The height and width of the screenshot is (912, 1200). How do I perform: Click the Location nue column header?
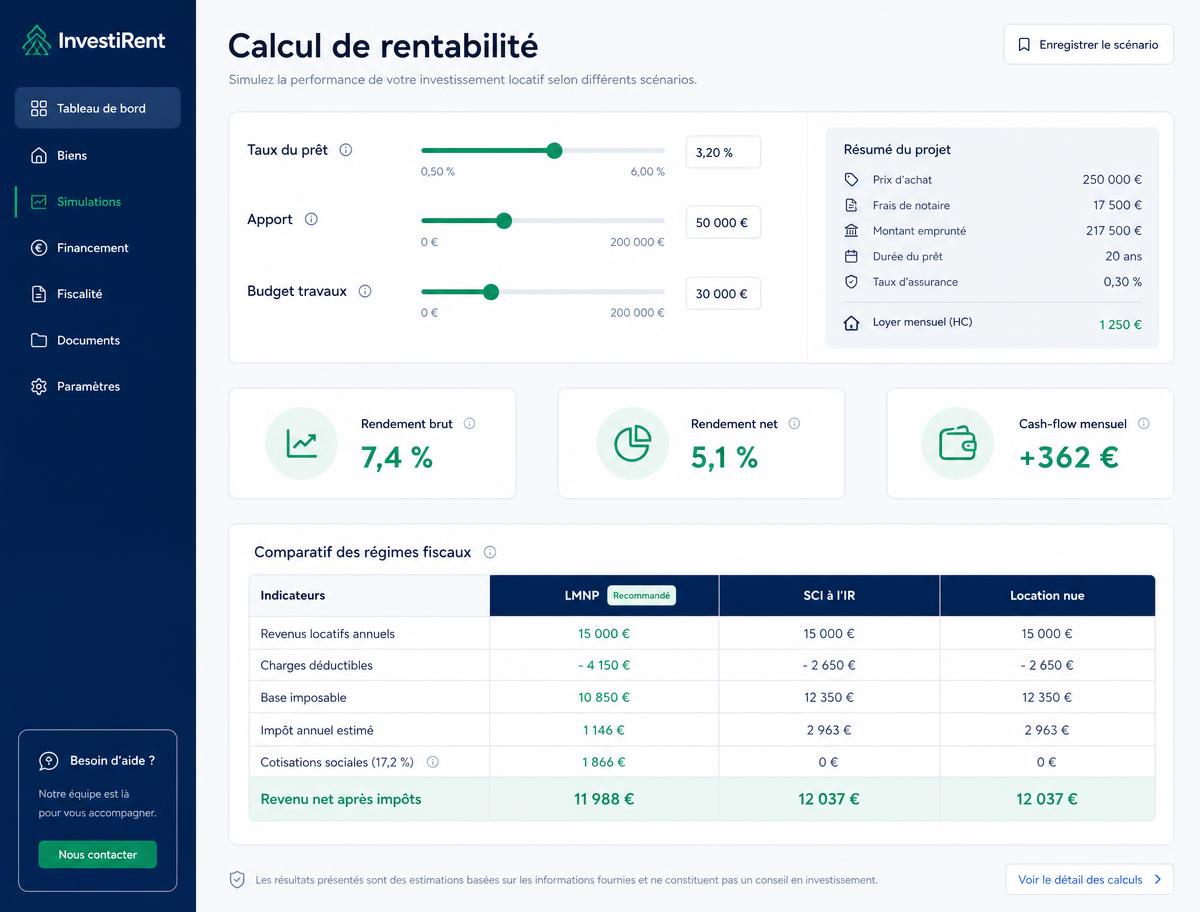[x=1047, y=595]
